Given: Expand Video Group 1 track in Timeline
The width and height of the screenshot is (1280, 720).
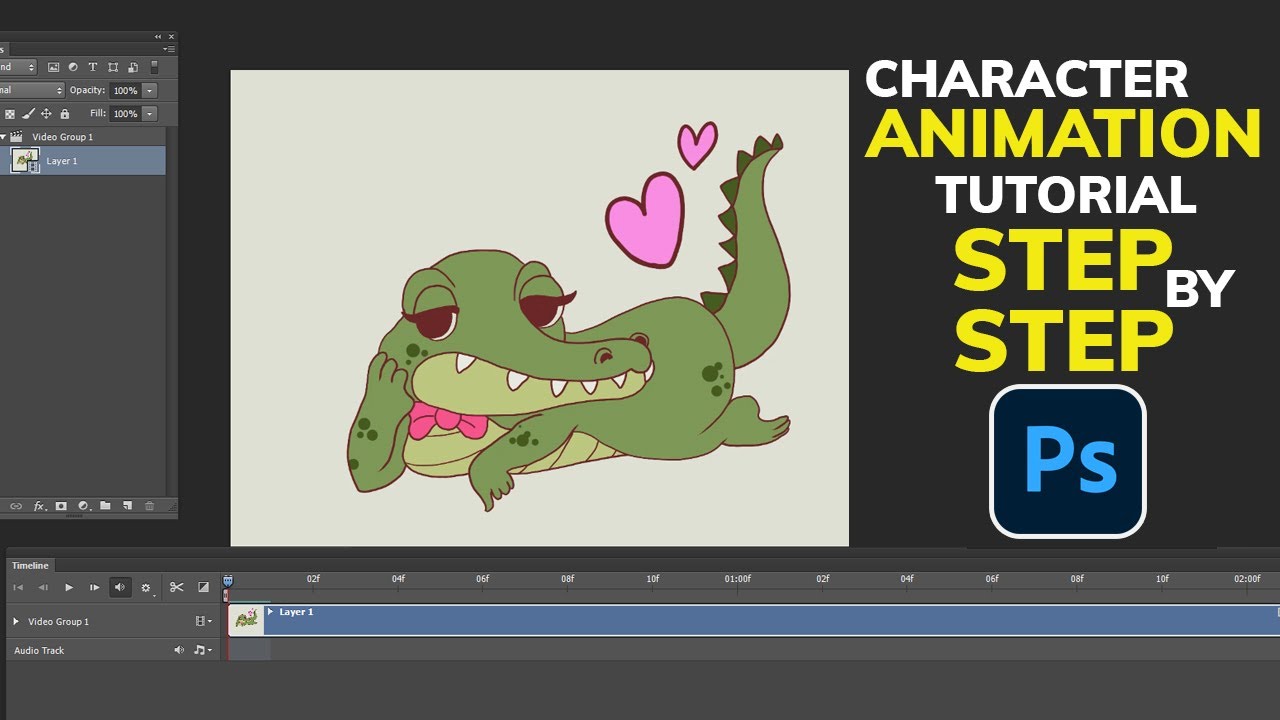Looking at the screenshot, I should 15,621.
